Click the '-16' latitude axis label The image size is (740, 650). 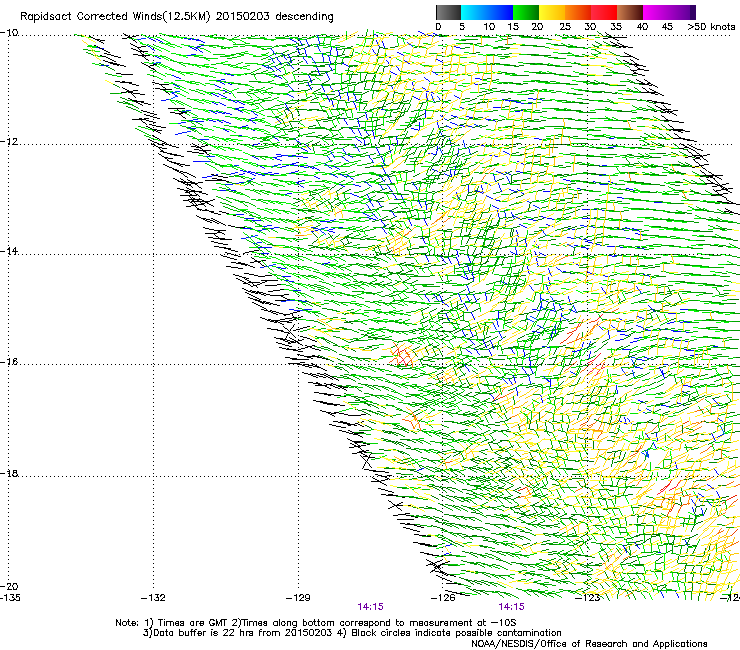pyautogui.click(x=9, y=362)
